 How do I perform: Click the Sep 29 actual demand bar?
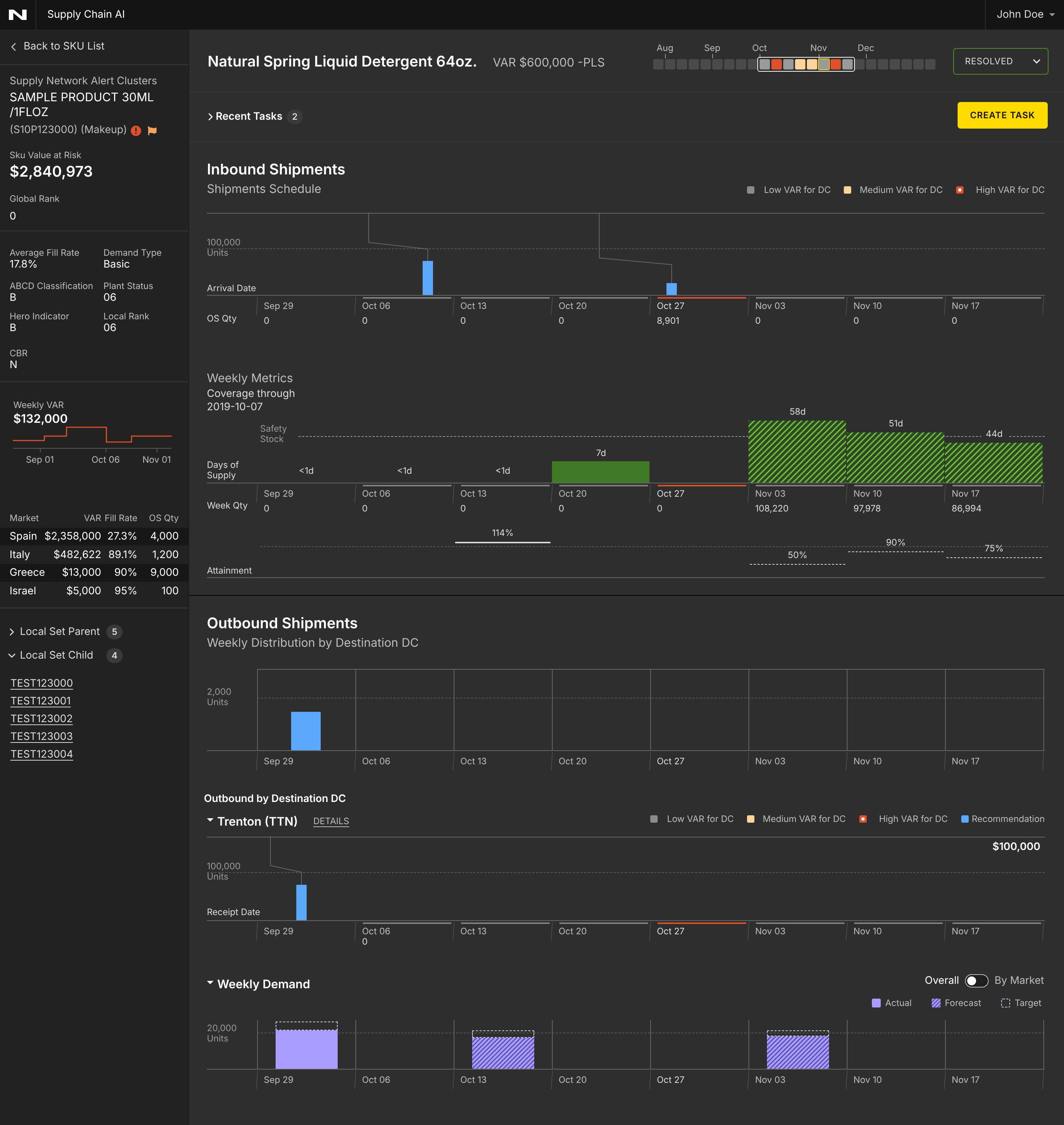(306, 1050)
